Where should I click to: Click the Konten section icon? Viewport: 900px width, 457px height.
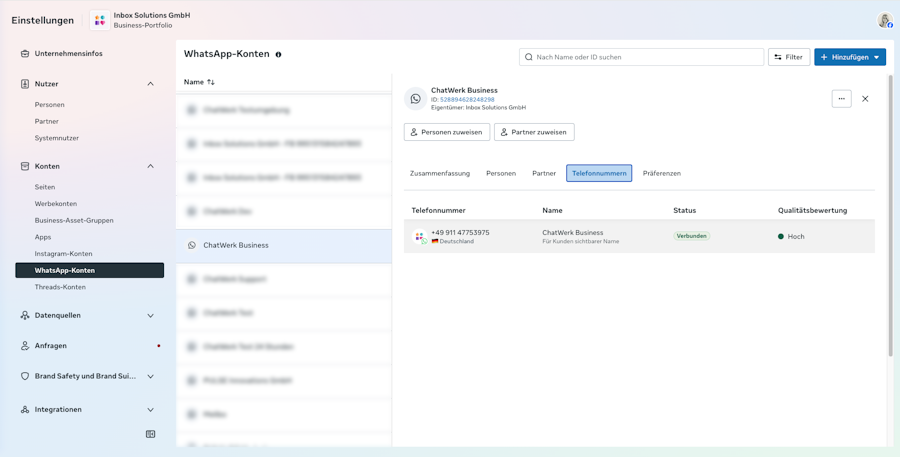25,166
